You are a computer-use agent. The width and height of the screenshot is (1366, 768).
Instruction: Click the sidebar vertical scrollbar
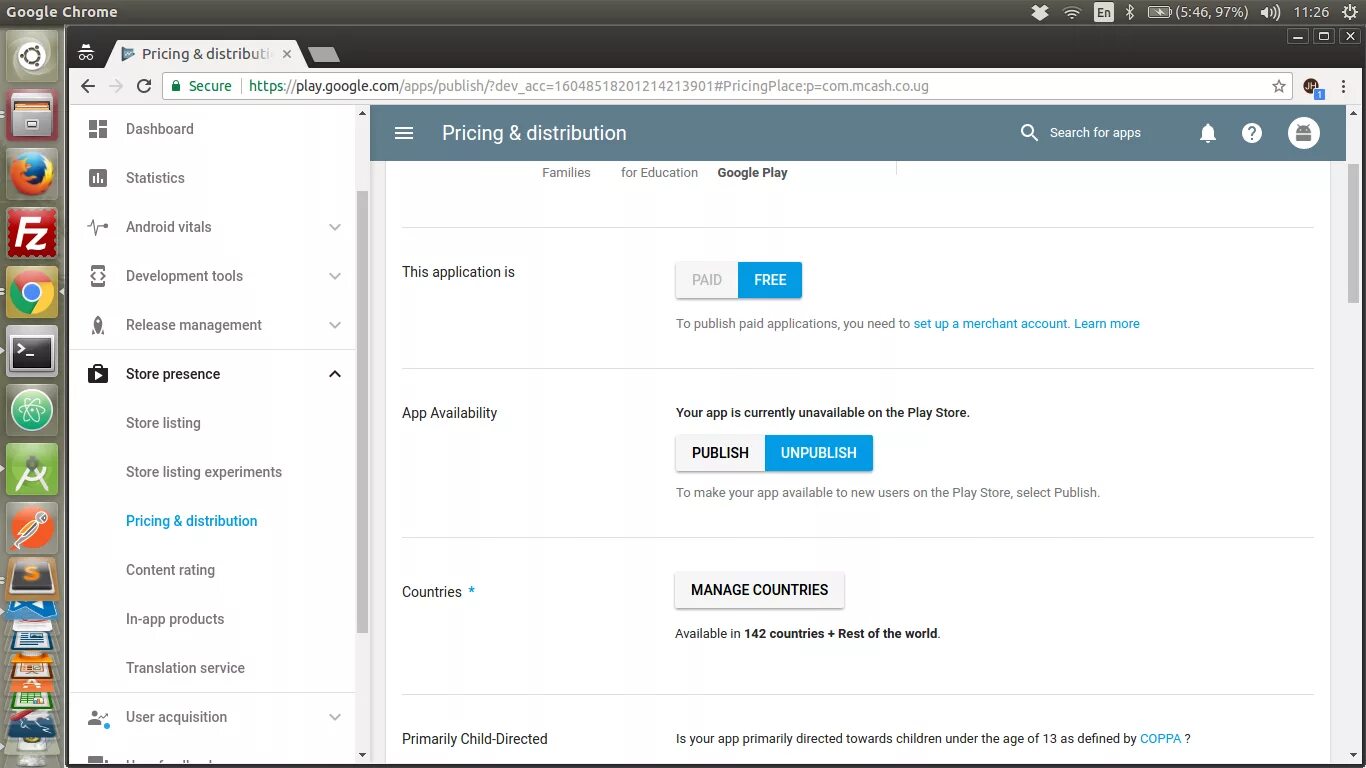pyautogui.click(x=362, y=412)
